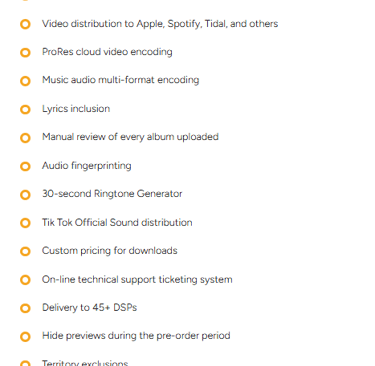Select the Tik Tok Official Sound distribution text
The image size is (375, 366).
(x=117, y=222)
